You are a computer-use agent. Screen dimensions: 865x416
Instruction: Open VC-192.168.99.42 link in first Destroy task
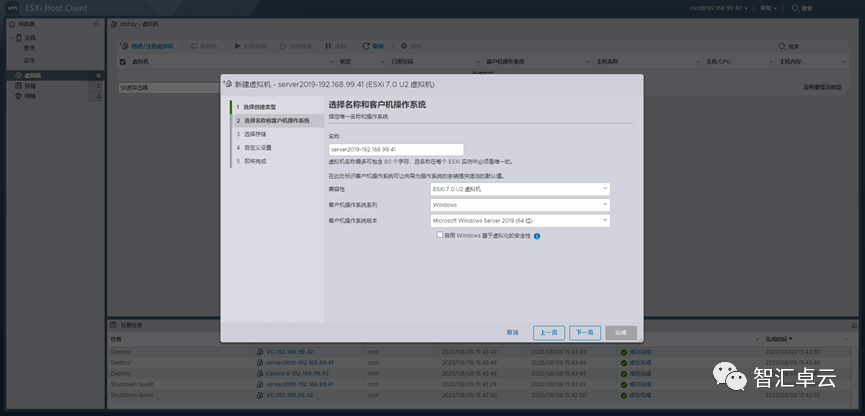290,352
